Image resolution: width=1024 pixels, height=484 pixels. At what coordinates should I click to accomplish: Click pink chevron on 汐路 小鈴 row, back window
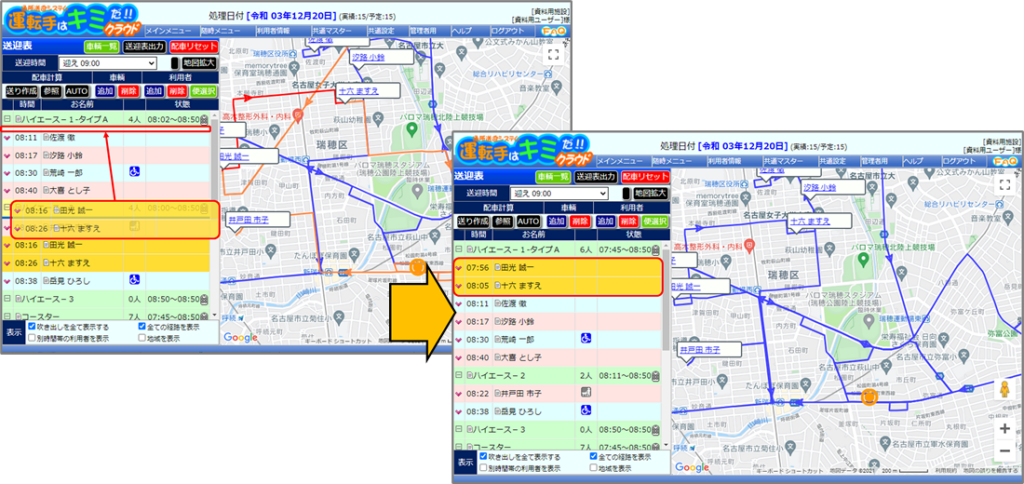pyautogui.click(x=8, y=155)
